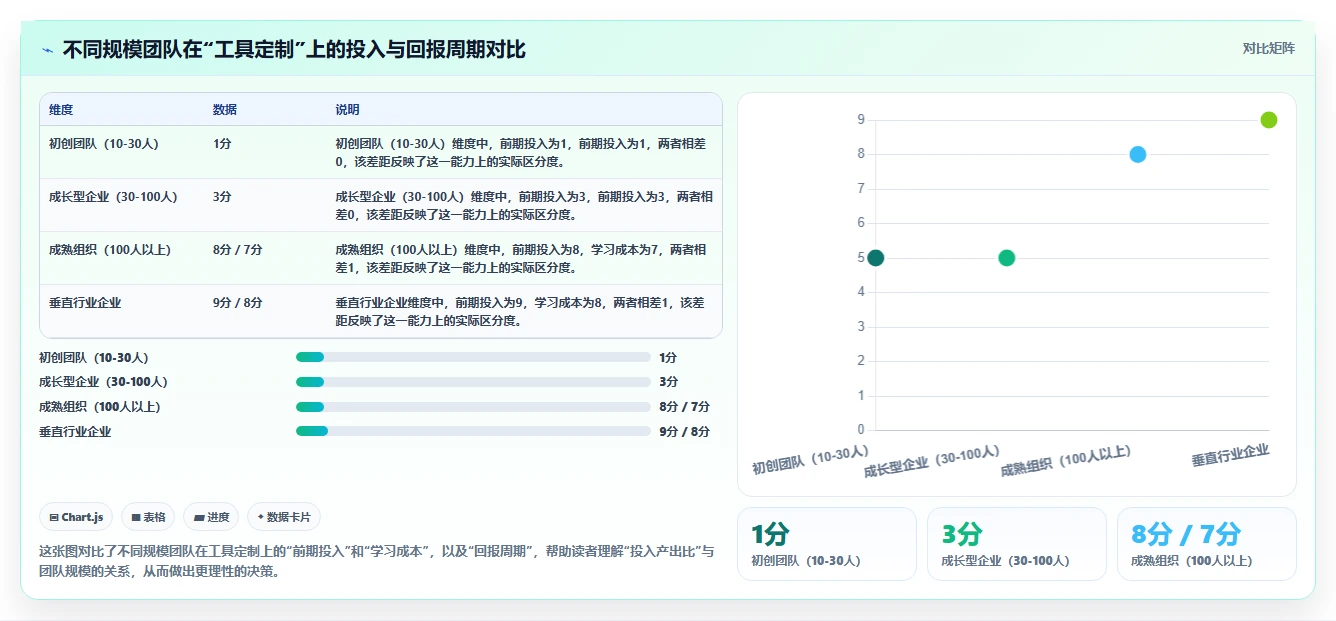The image size is (1336, 621).
Task: Click the description paragraph below the tags
Action: point(376,561)
